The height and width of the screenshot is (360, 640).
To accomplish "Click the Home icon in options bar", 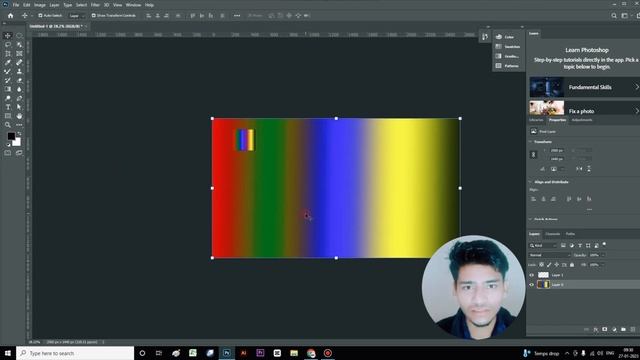I will coord(11,16).
